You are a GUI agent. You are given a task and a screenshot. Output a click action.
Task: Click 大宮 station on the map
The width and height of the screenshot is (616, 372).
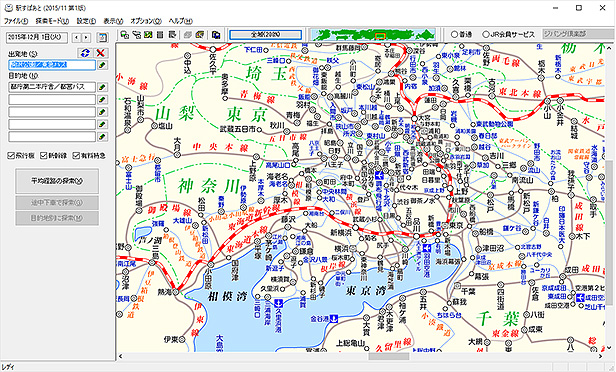coord(414,118)
